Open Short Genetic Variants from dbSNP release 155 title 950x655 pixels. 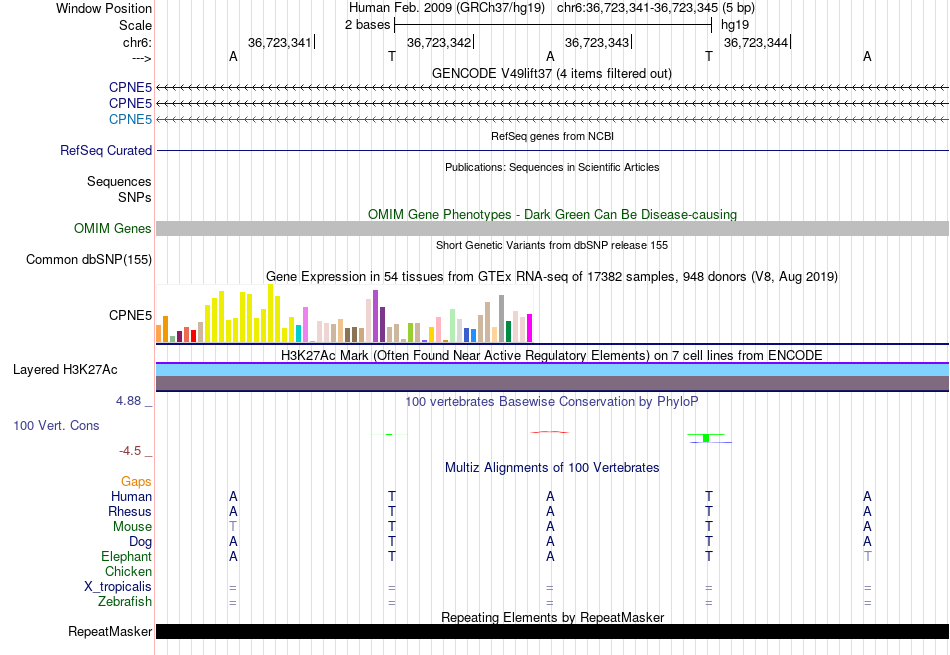coord(551,245)
